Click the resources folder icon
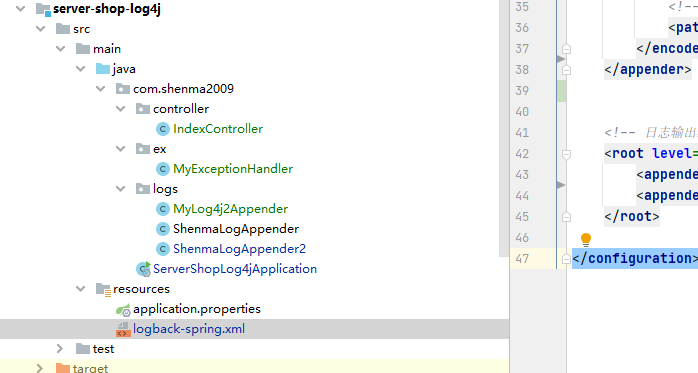Screen dimensions: 698x373 [103, 289]
